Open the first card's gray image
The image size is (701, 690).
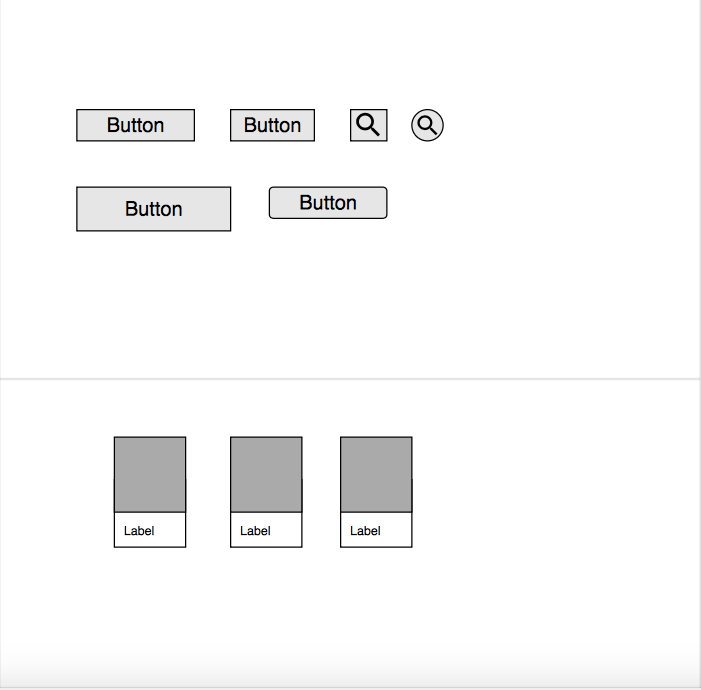[150, 474]
